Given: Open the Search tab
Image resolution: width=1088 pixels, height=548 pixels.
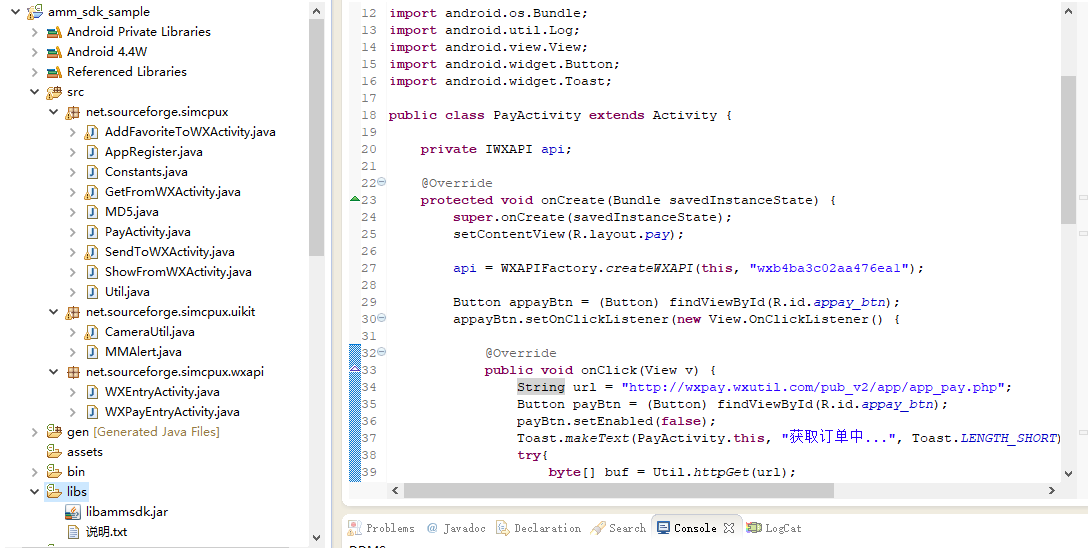Looking at the screenshot, I should (619, 528).
